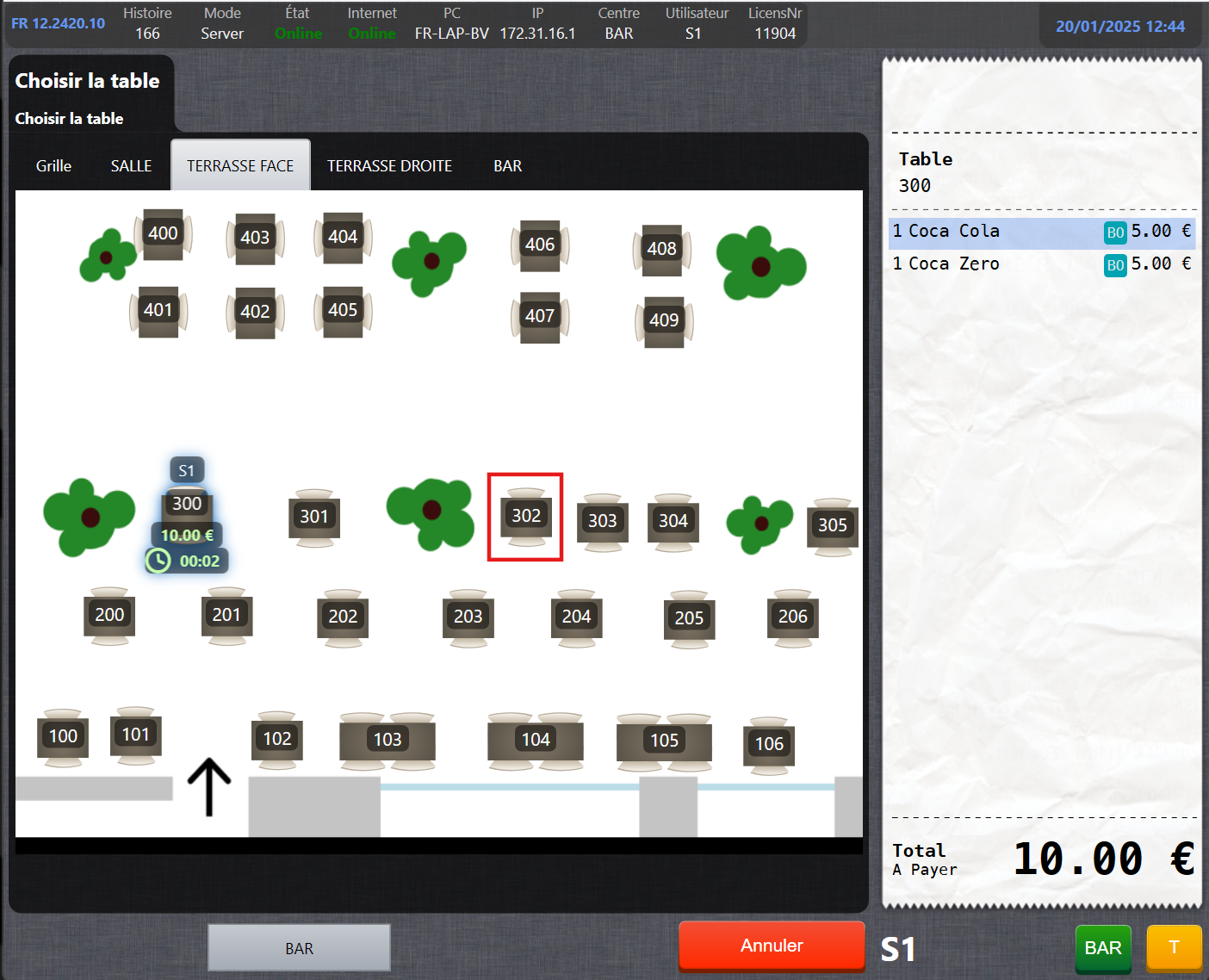Image resolution: width=1209 pixels, height=980 pixels.
Task: Open the BAR floor plan tab
Action: (x=507, y=166)
